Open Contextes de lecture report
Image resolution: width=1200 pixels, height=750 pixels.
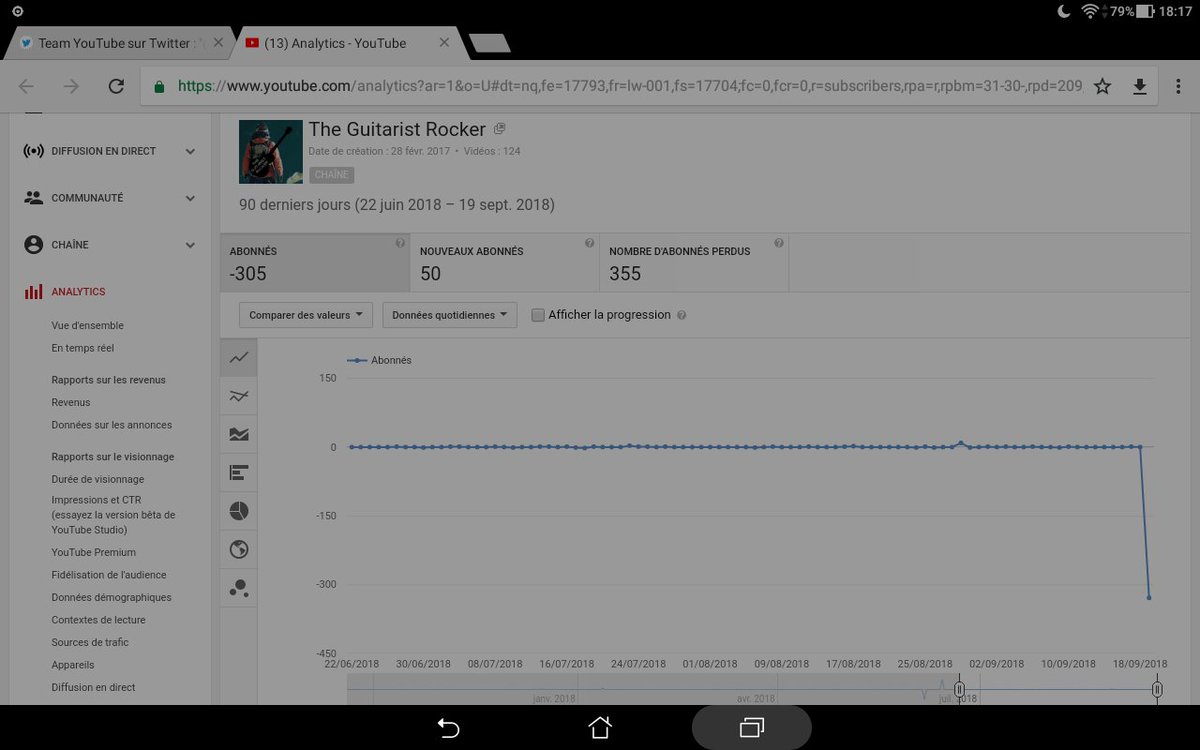(x=99, y=620)
